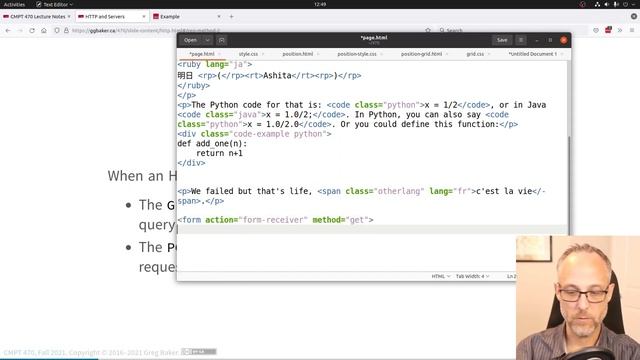The image size is (640, 360).
Task: Switch to the Untitled Document 1 tab
Action: click(x=532, y=54)
